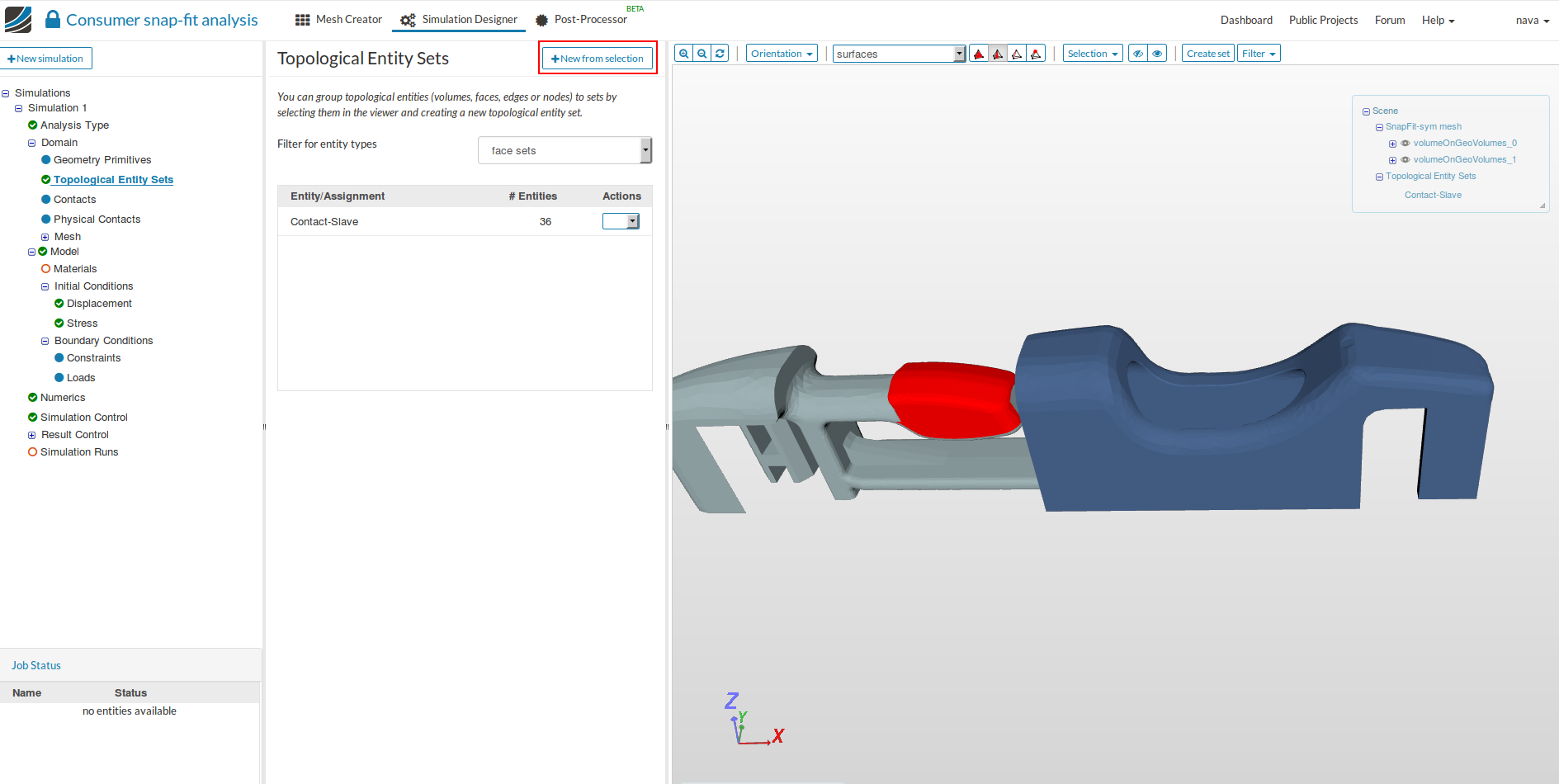Viewport: 1559px width, 784px height.
Task: Open the Contact-Slave actions dropdown
Action: 621,221
